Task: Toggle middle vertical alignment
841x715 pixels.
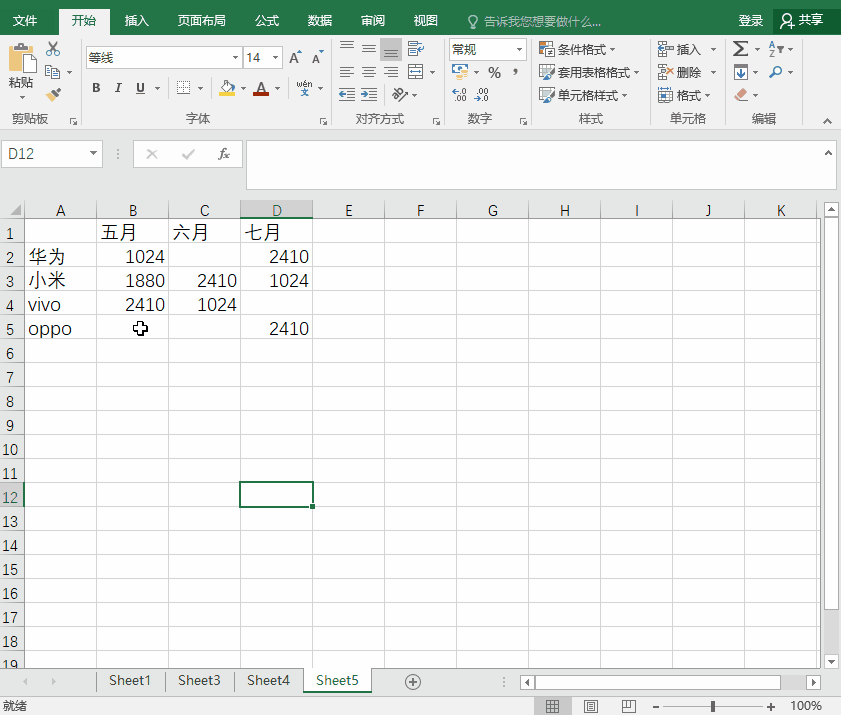Action: (x=369, y=49)
